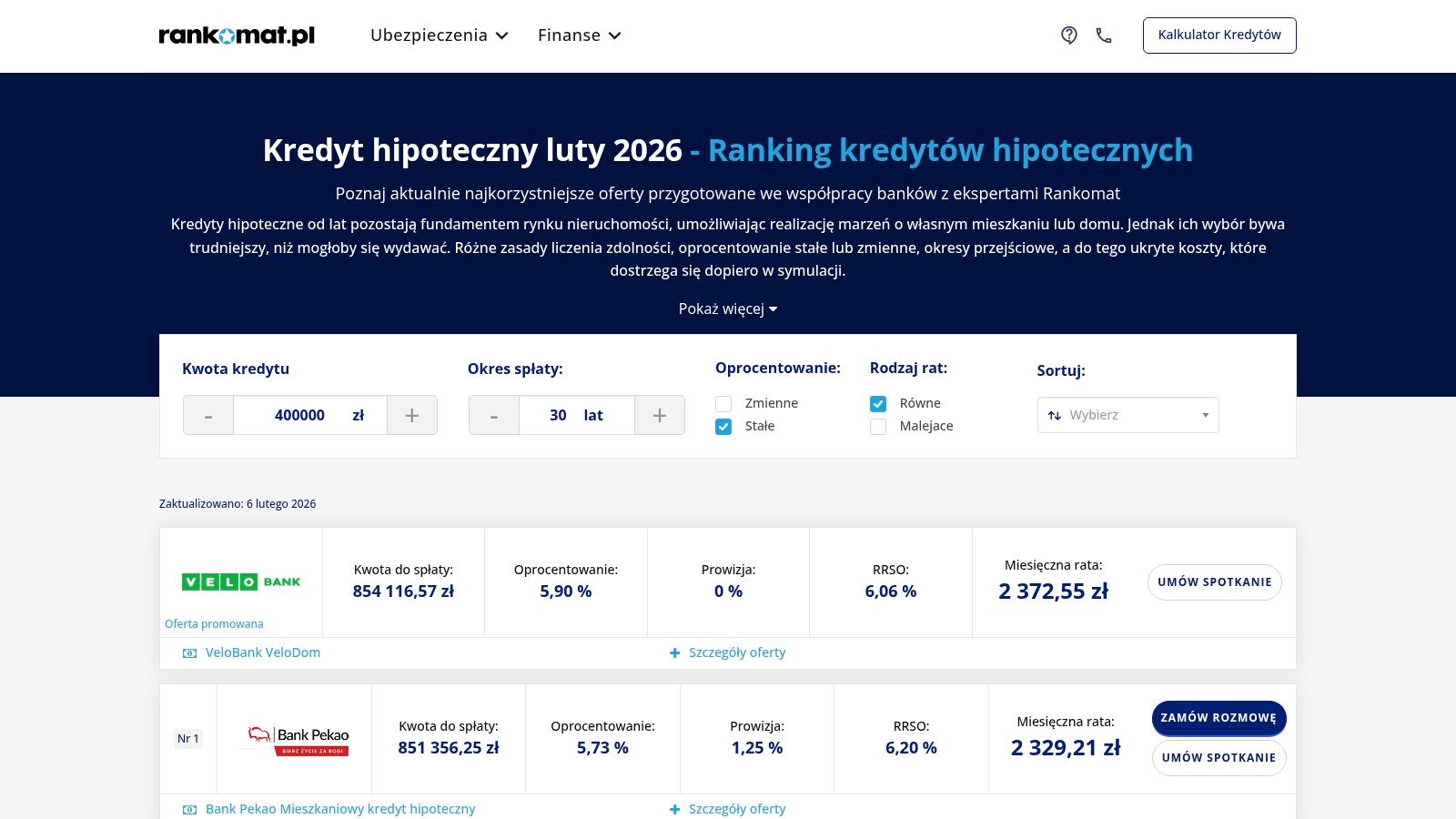The width and height of the screenshot is (1456, 819).
Task: Click the money icon beside VeloBank VeloDom
Action: point(189,653)
